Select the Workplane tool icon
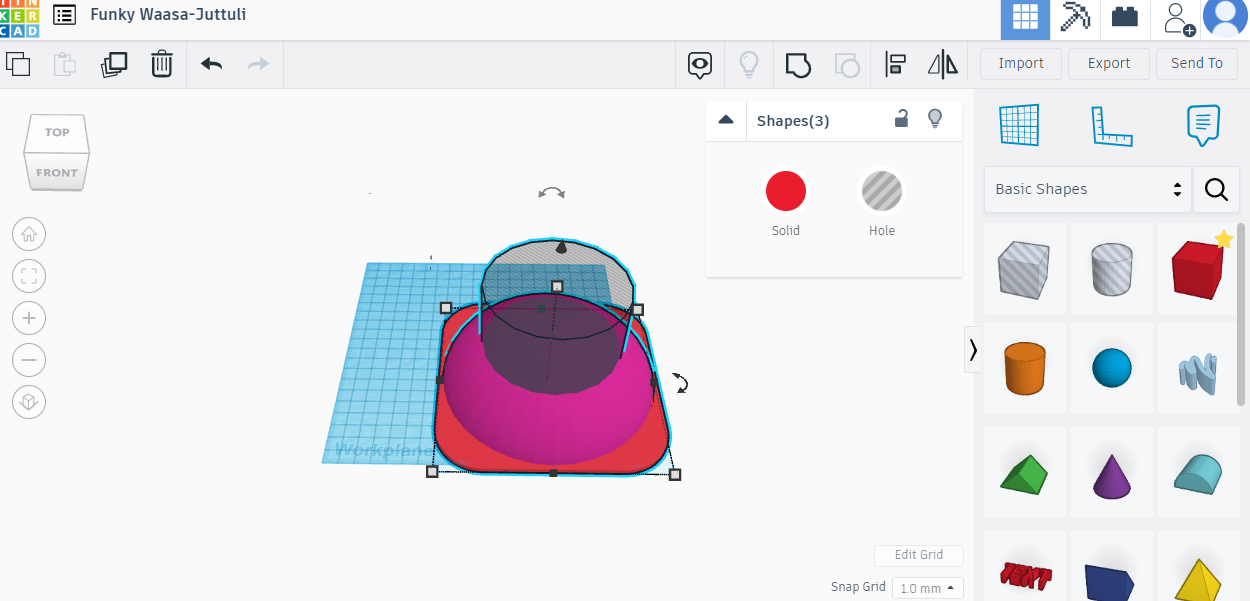Viewport: 1250px width, 601px height. [x=1020, y=126]
